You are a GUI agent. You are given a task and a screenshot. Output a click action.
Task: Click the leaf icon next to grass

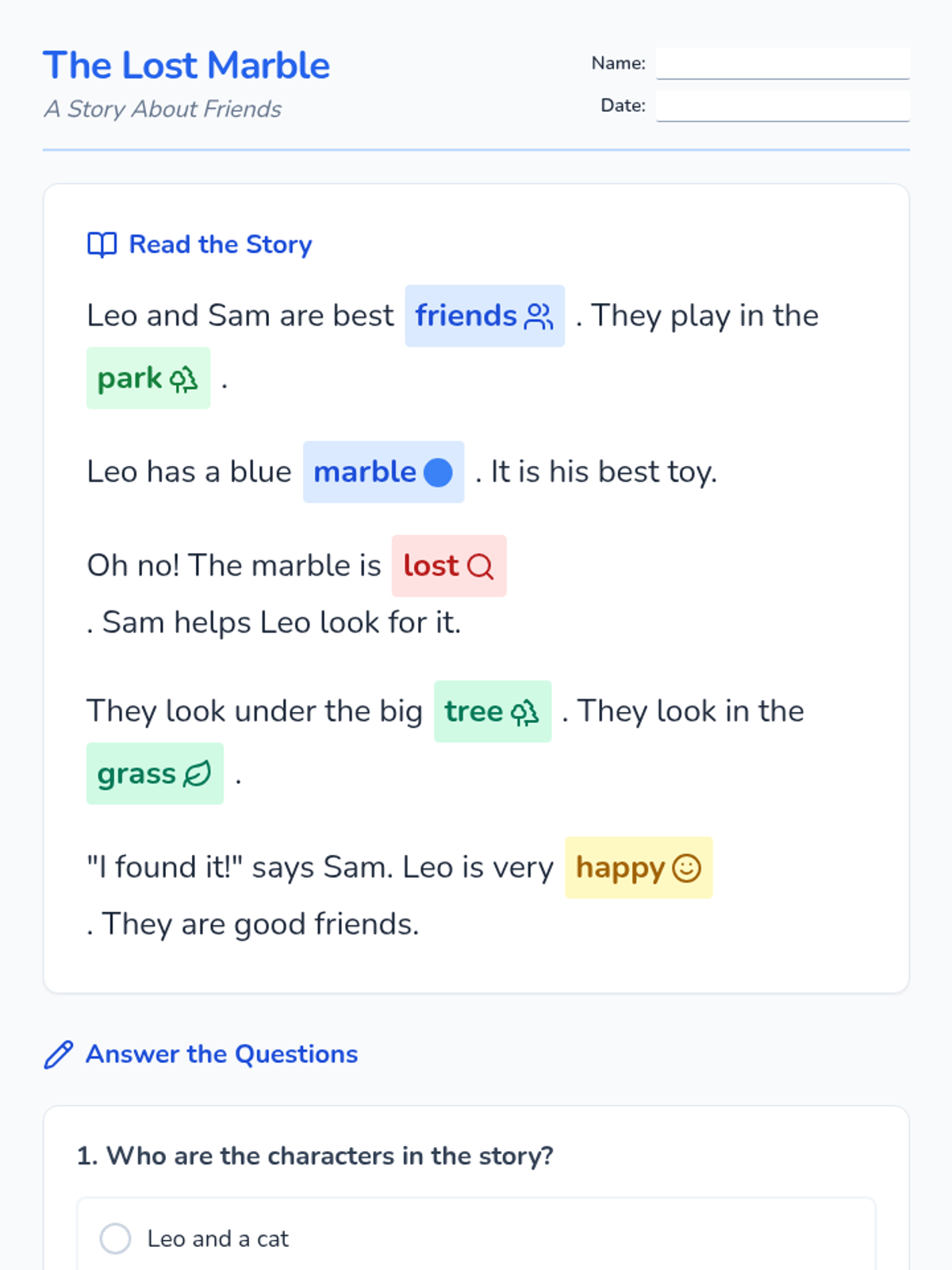(x=197, y=774)
